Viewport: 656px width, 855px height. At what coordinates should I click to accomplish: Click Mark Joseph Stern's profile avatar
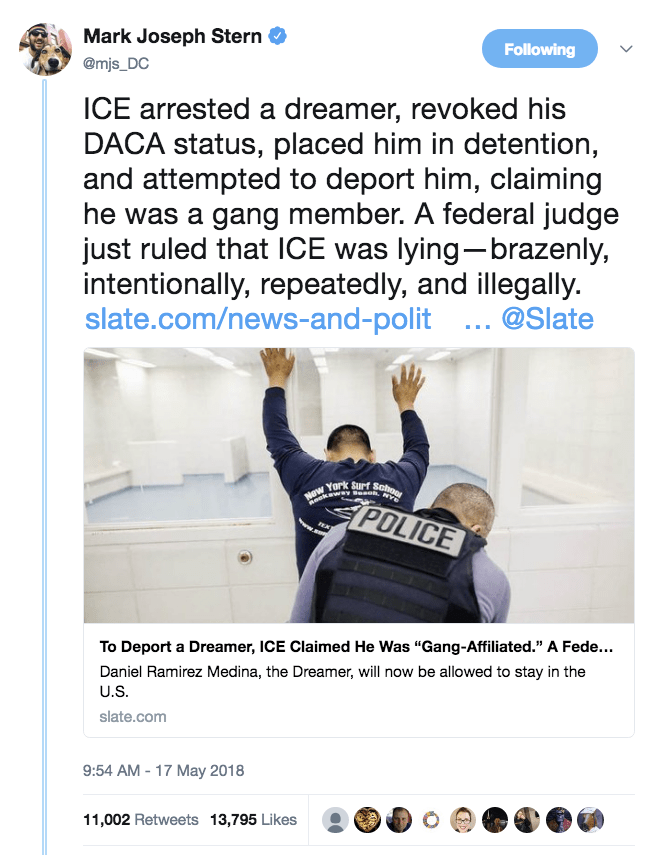click(x=45, y=49)
